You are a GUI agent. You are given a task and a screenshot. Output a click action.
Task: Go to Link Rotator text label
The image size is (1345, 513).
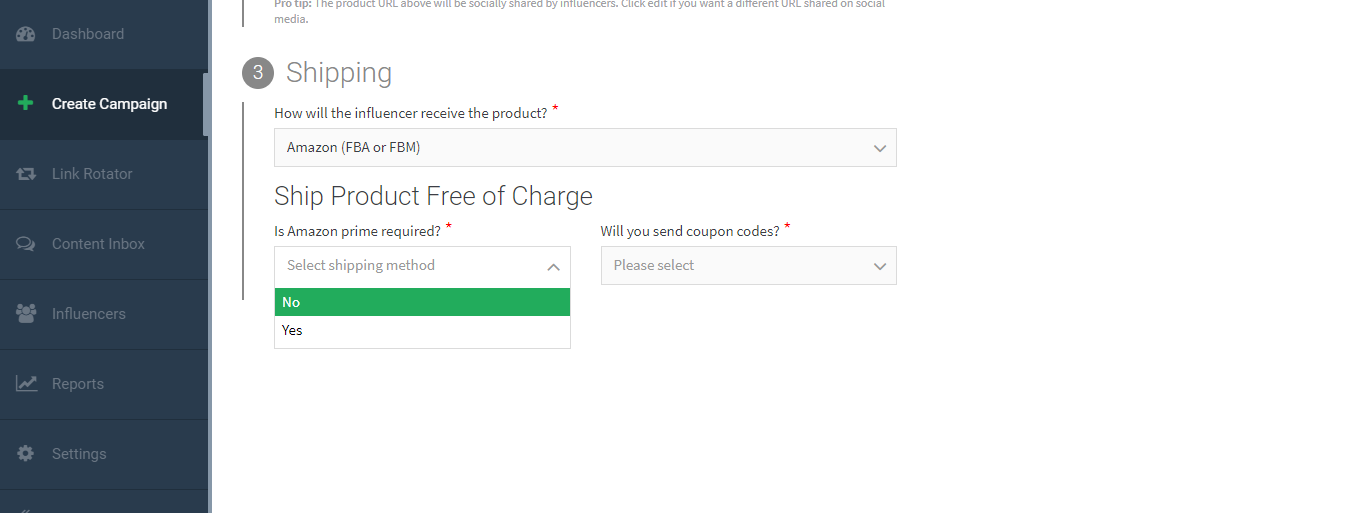pos(92,174)
